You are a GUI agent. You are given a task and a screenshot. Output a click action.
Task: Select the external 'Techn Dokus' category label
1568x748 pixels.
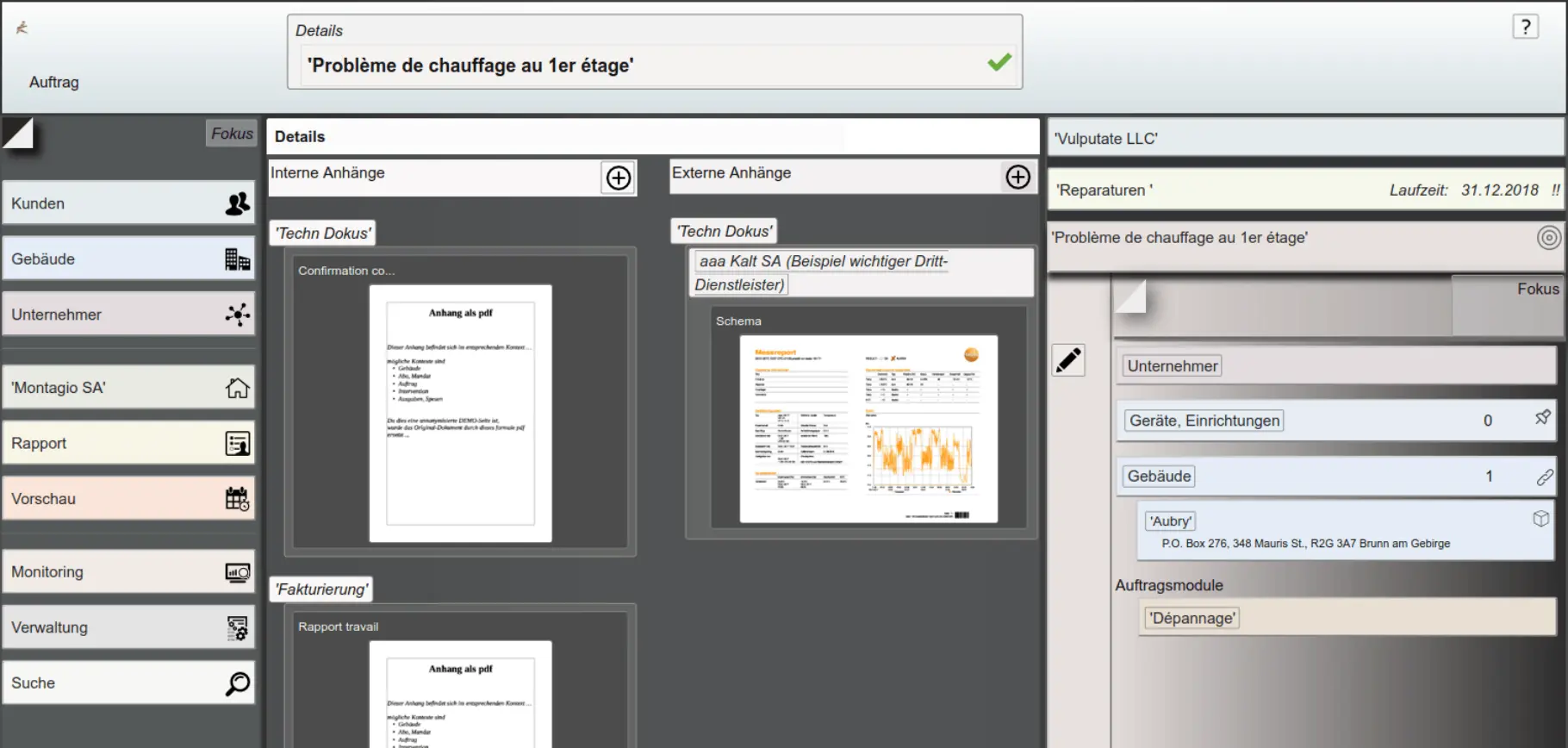724,231
